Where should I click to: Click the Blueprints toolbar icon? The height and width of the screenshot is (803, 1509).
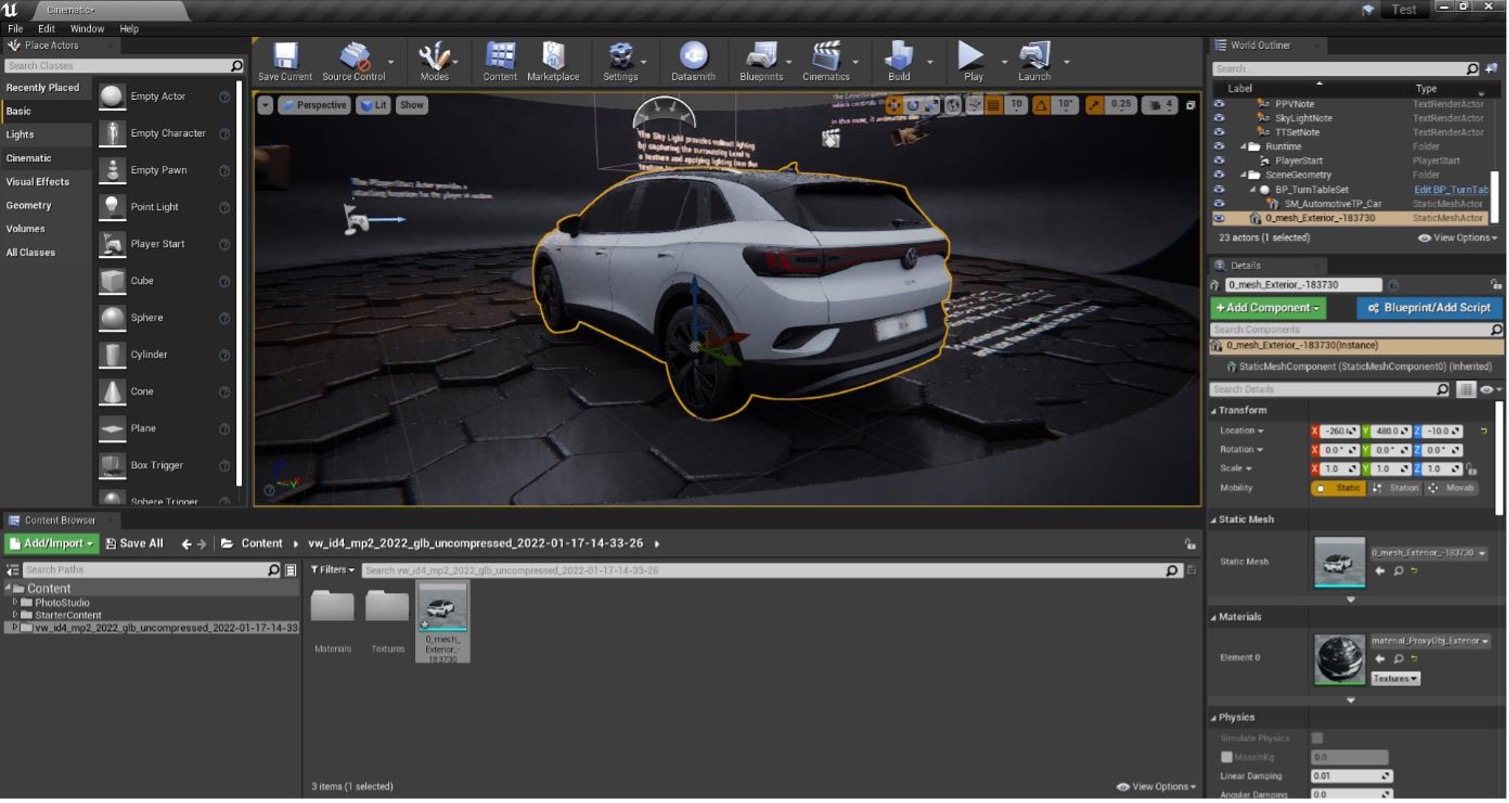(762, 56)
